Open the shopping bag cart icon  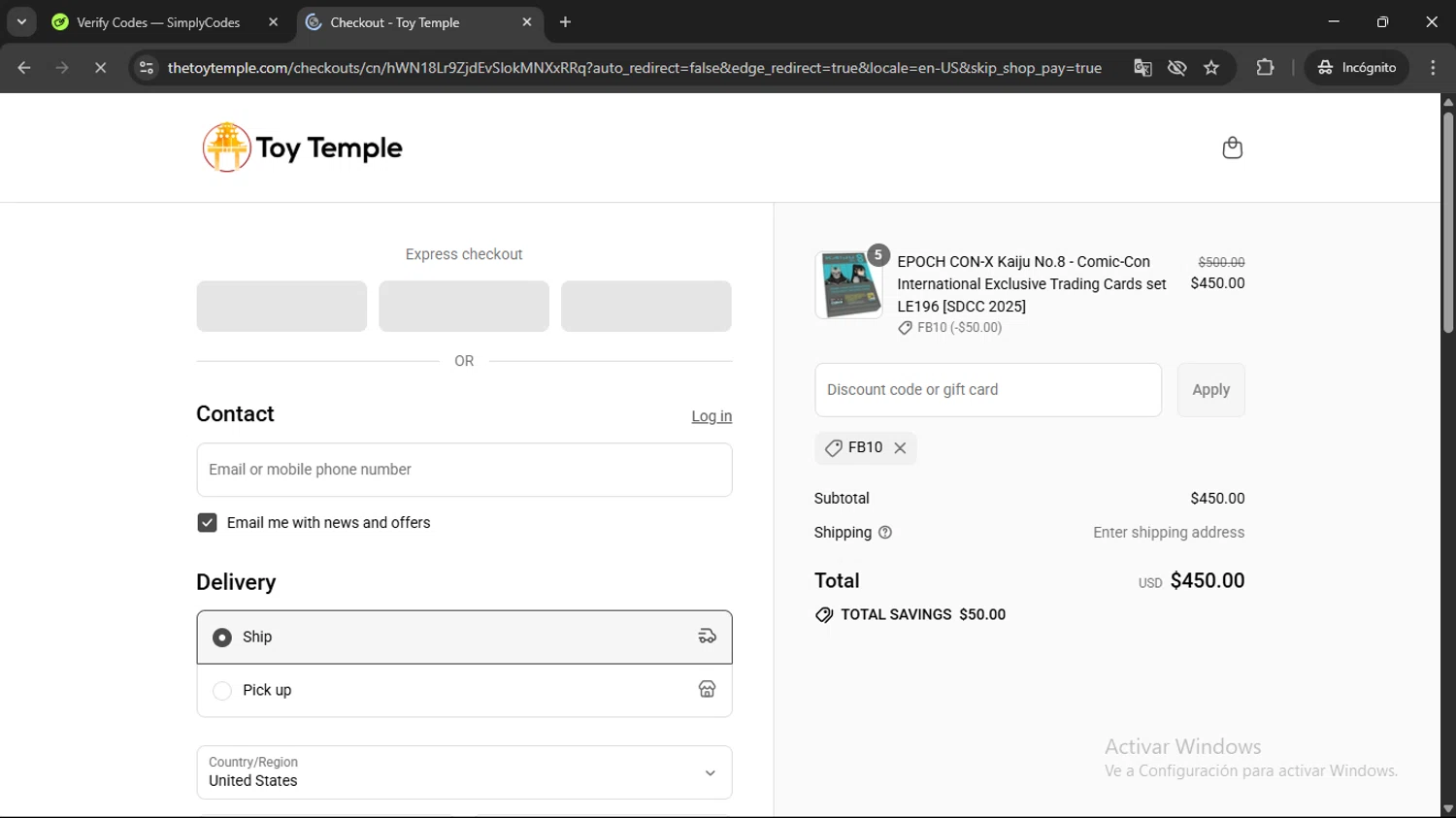coord(1232,147)
